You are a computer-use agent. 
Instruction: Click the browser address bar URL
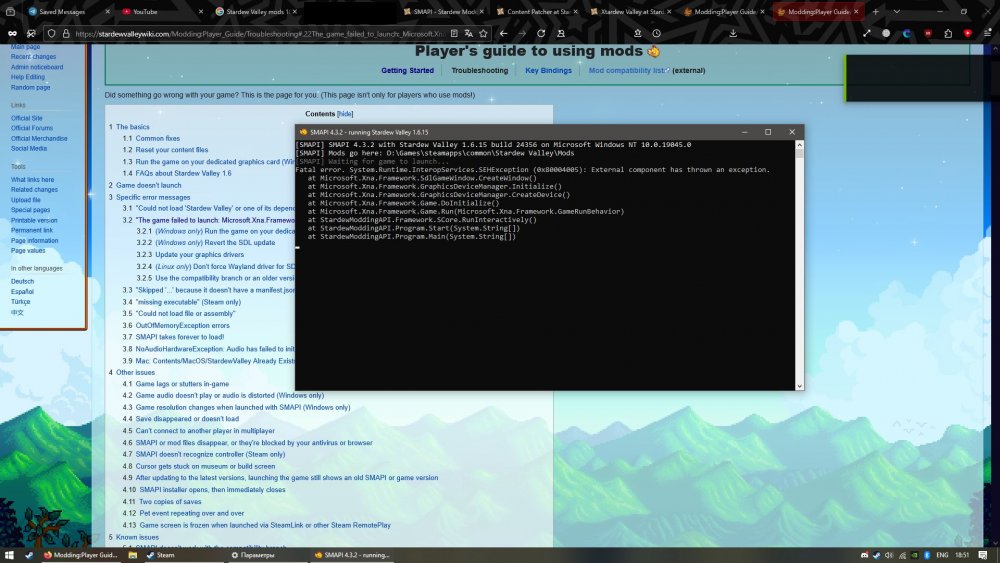click(260, 33)
